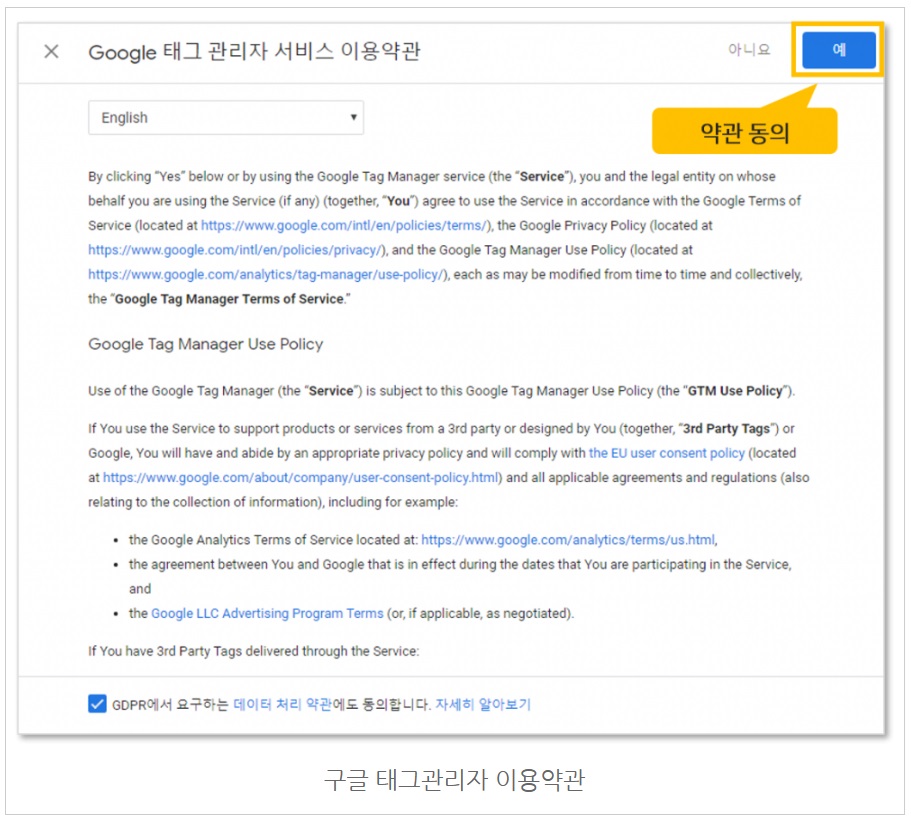Viewport: 911px width, 822px height.
Task: Follow the EU user consent policy link
Action: pyautogui.click(x=666, y=453)
